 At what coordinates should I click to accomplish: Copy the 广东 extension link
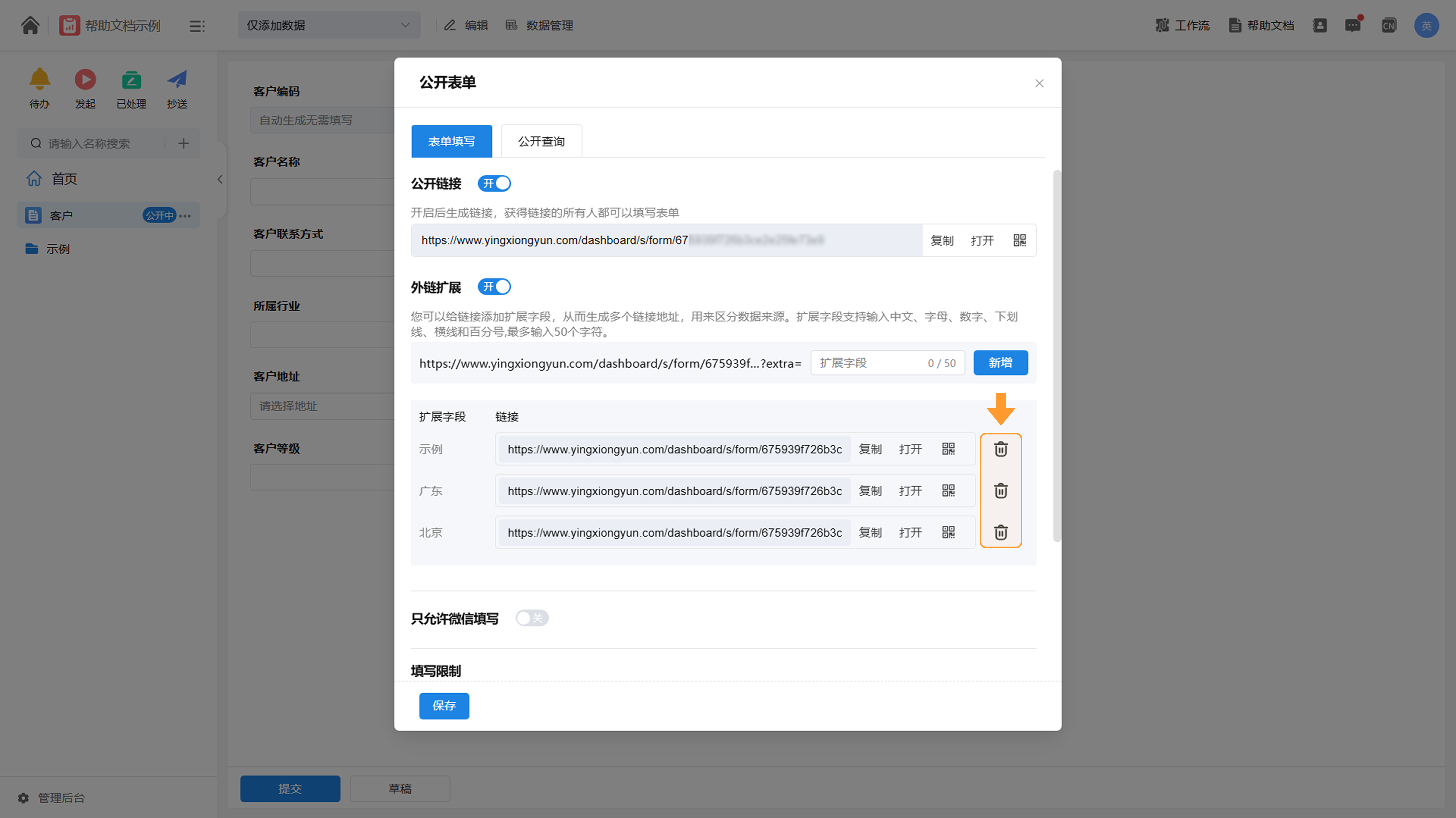tap(871, 491)
